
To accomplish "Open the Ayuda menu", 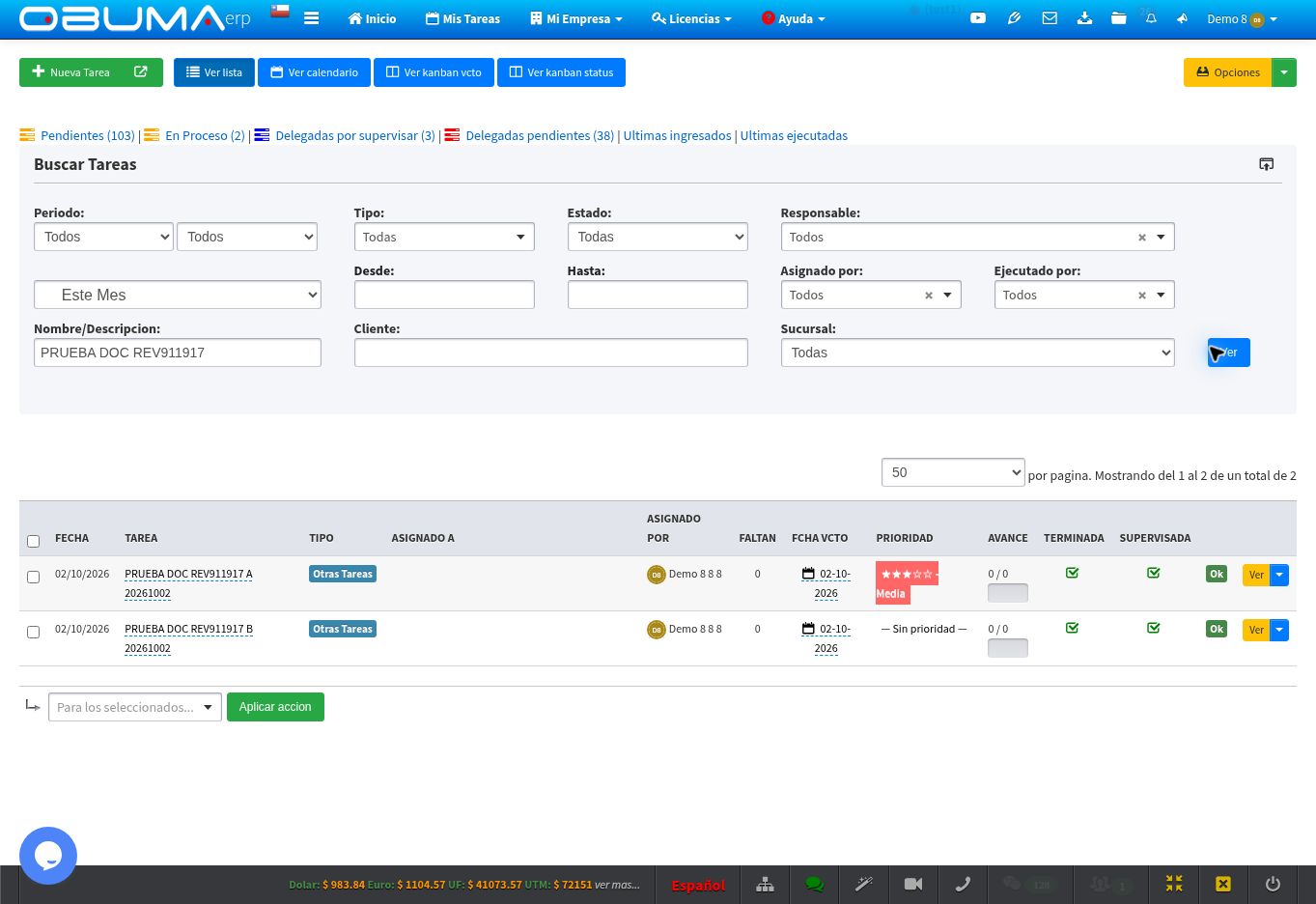I will (793, 18).
